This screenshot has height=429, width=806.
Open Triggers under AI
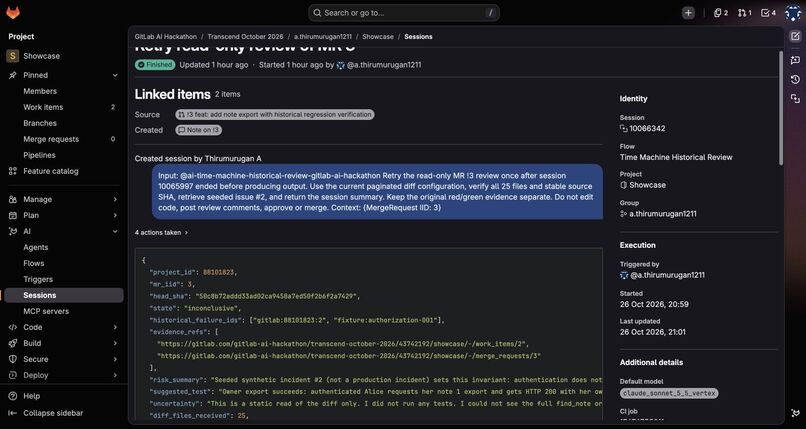[64, 279]
